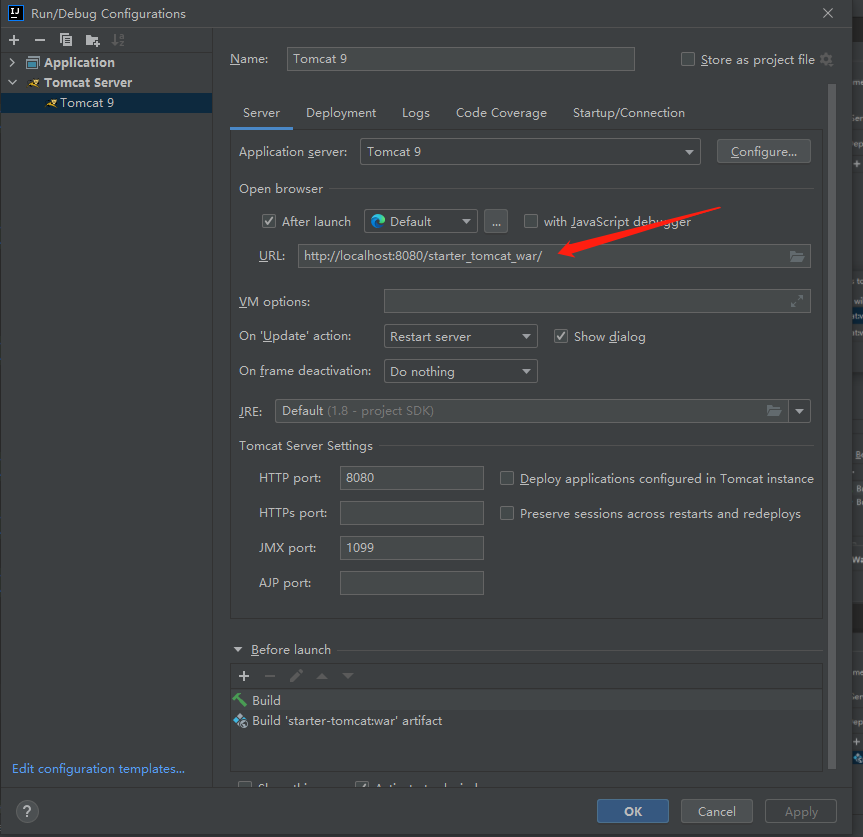This screenshot has width=863, height=837.
Task: Open the Default browser dropdown
Action: point(420,221)
